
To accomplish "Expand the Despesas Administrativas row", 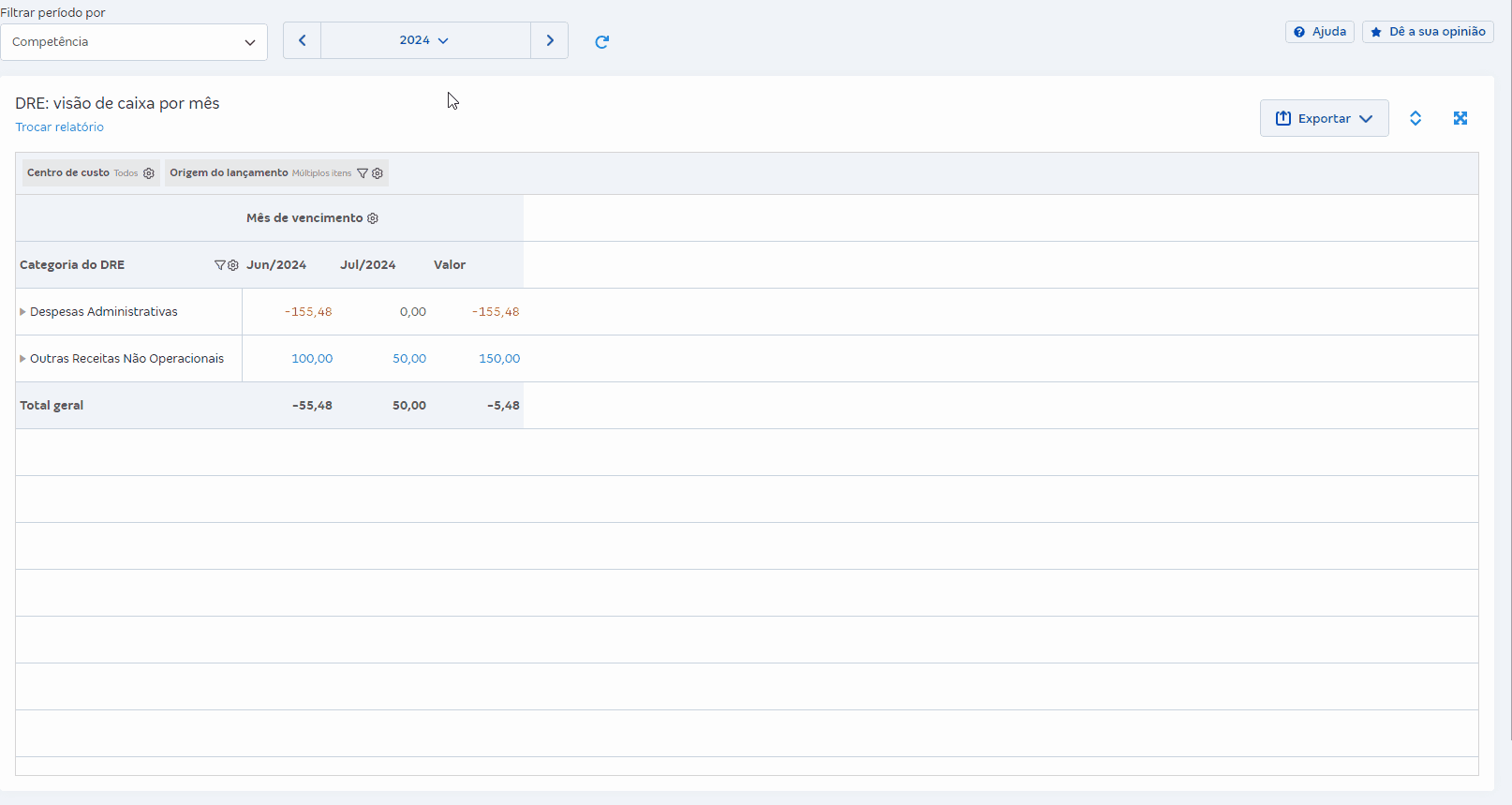I will click(22, 312).
